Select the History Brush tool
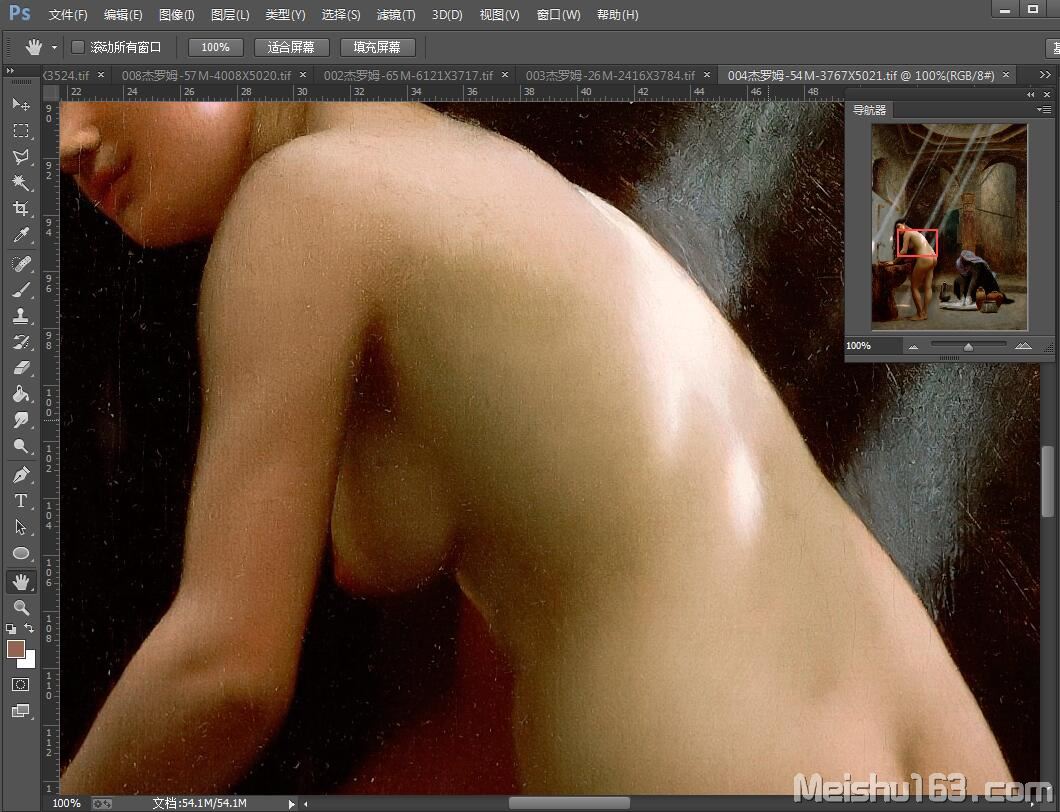 point(21,342)
